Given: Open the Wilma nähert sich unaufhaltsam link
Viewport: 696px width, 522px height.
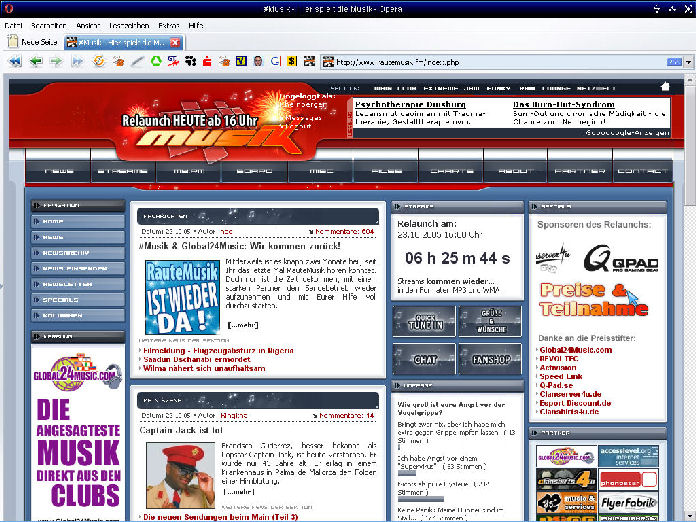Looking at the screenshot, I should [204, 368].
